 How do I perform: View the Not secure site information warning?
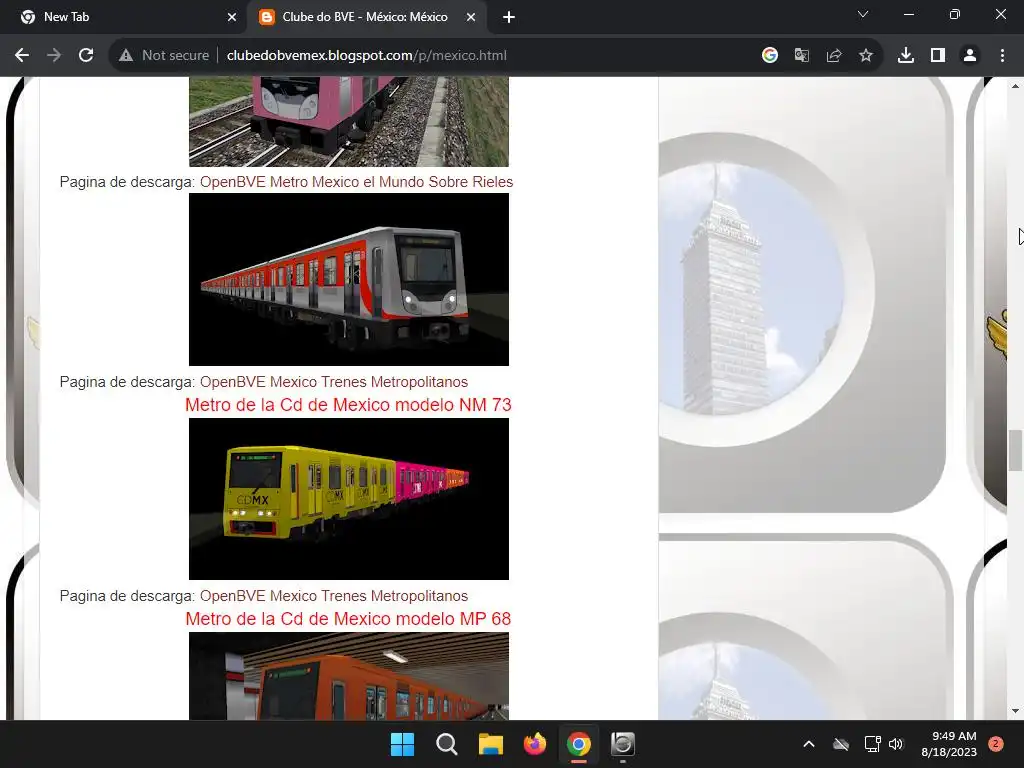tap(164, 56)
